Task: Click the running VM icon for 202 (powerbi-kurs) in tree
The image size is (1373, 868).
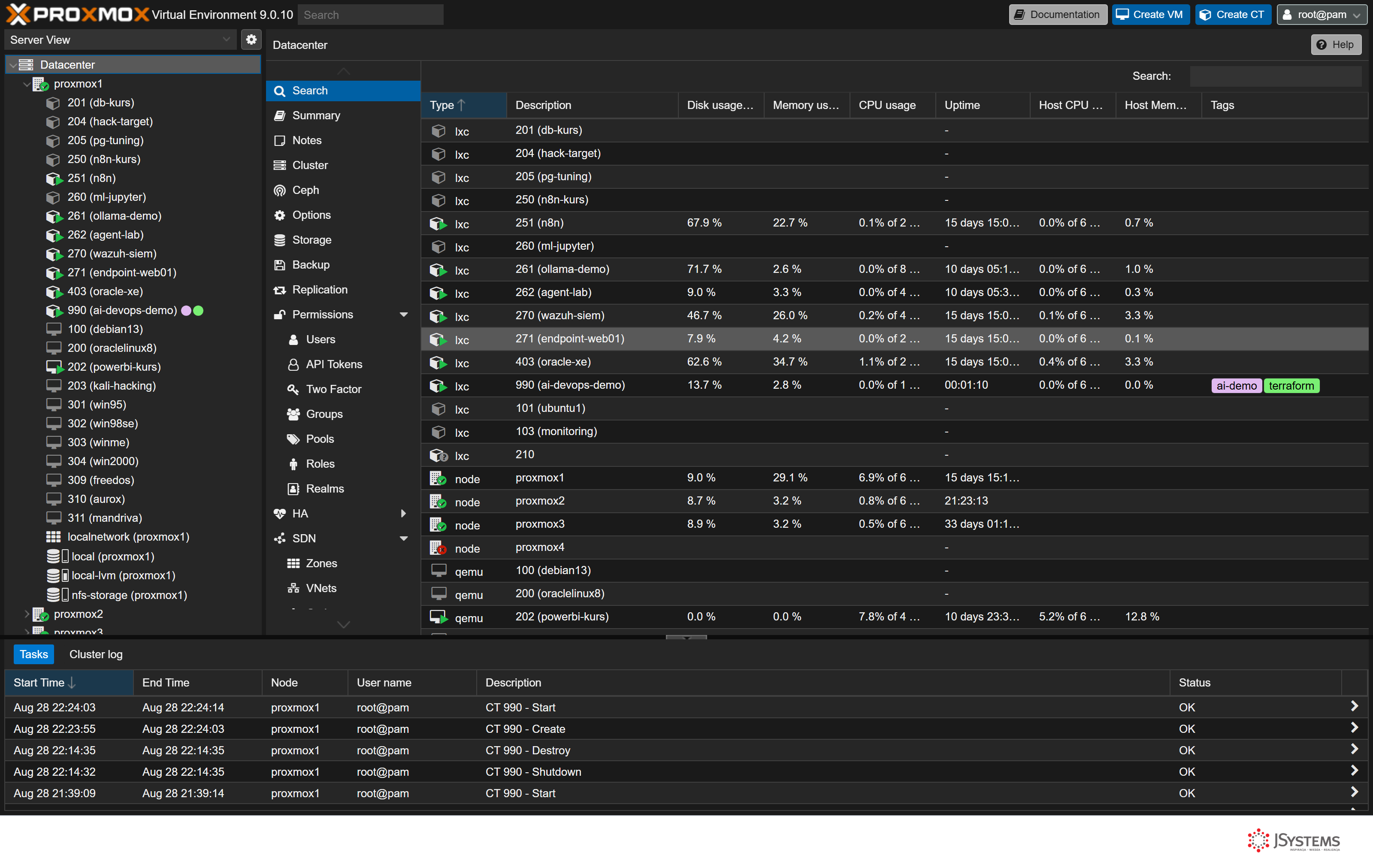Action: click(54, 367)
